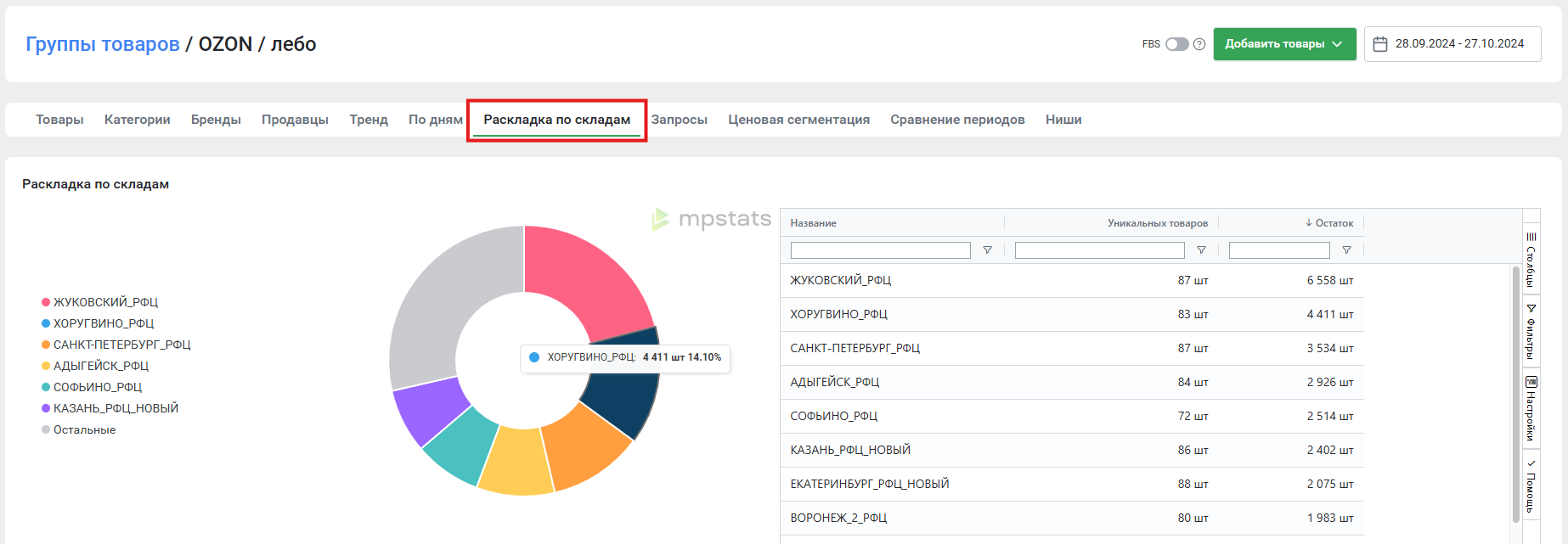Focus the Уникальных товаров filter field
Viewport: 1568px width, 544px height.
pos(1099,250)
